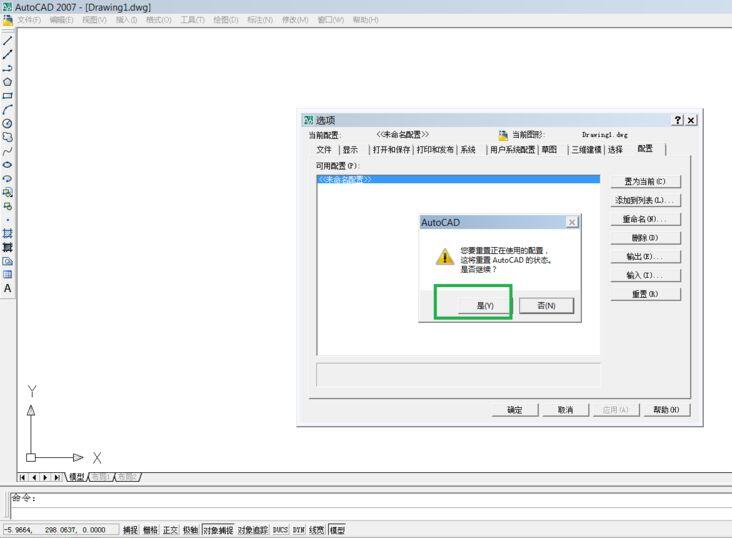Select the Arc tool
This screenshot has width=732, height=538.
(x=7, y=110)
